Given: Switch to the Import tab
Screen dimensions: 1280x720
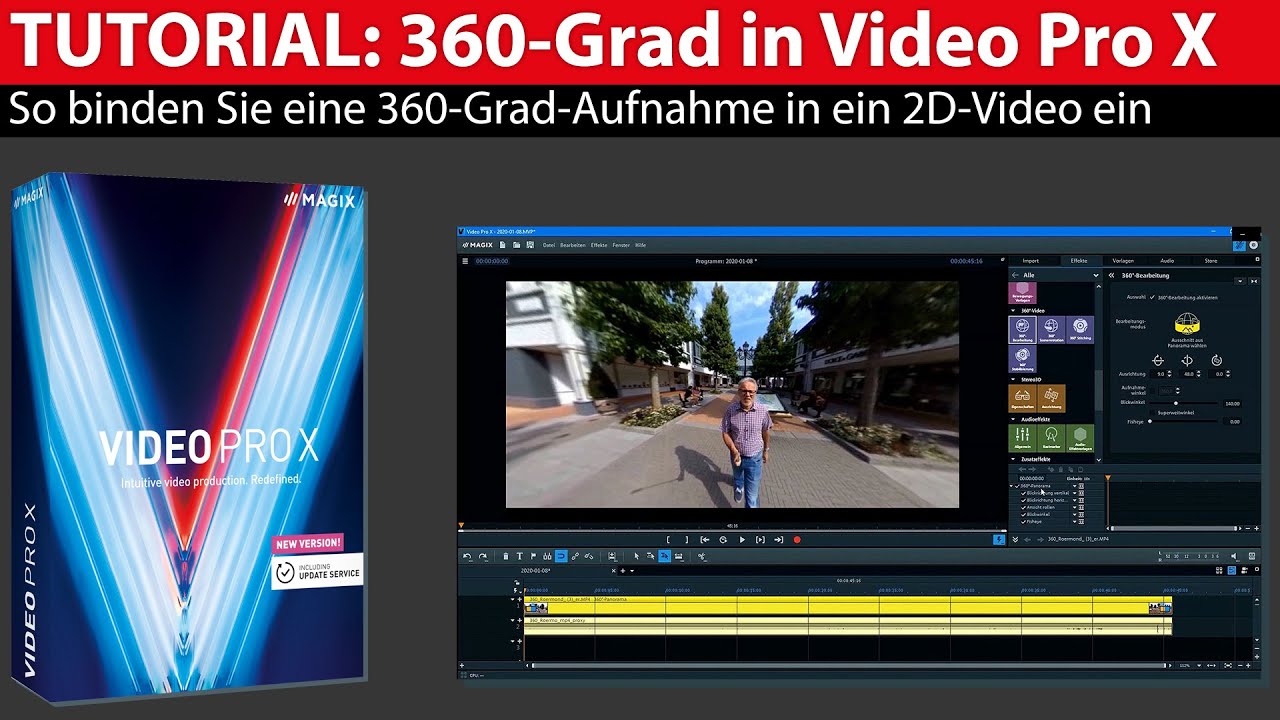Looking at the screenshot, I should (1030, 261).
